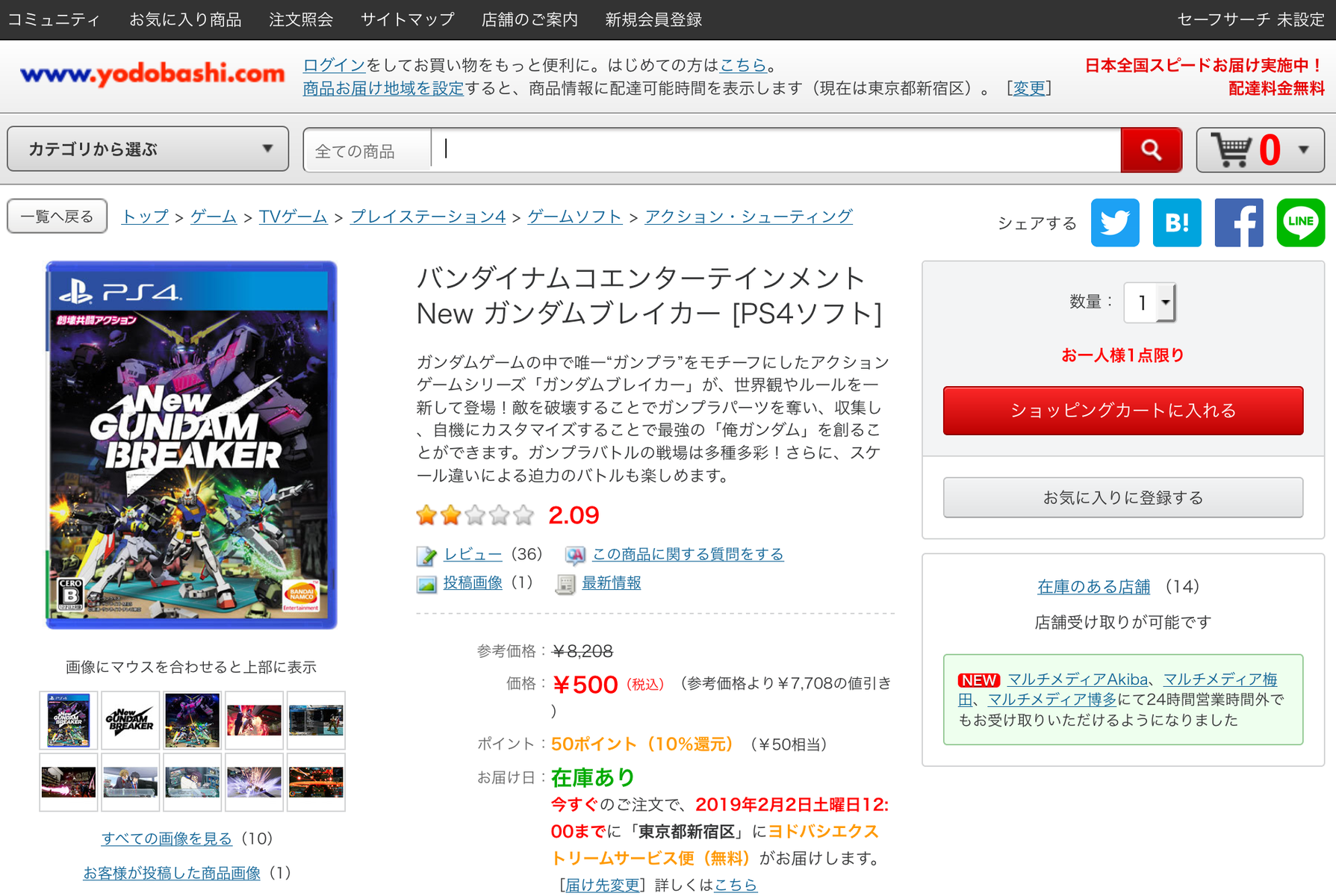Share via Hatena Bookmark B! icon
1336x896 pixels.
(x=1177, y=223)
